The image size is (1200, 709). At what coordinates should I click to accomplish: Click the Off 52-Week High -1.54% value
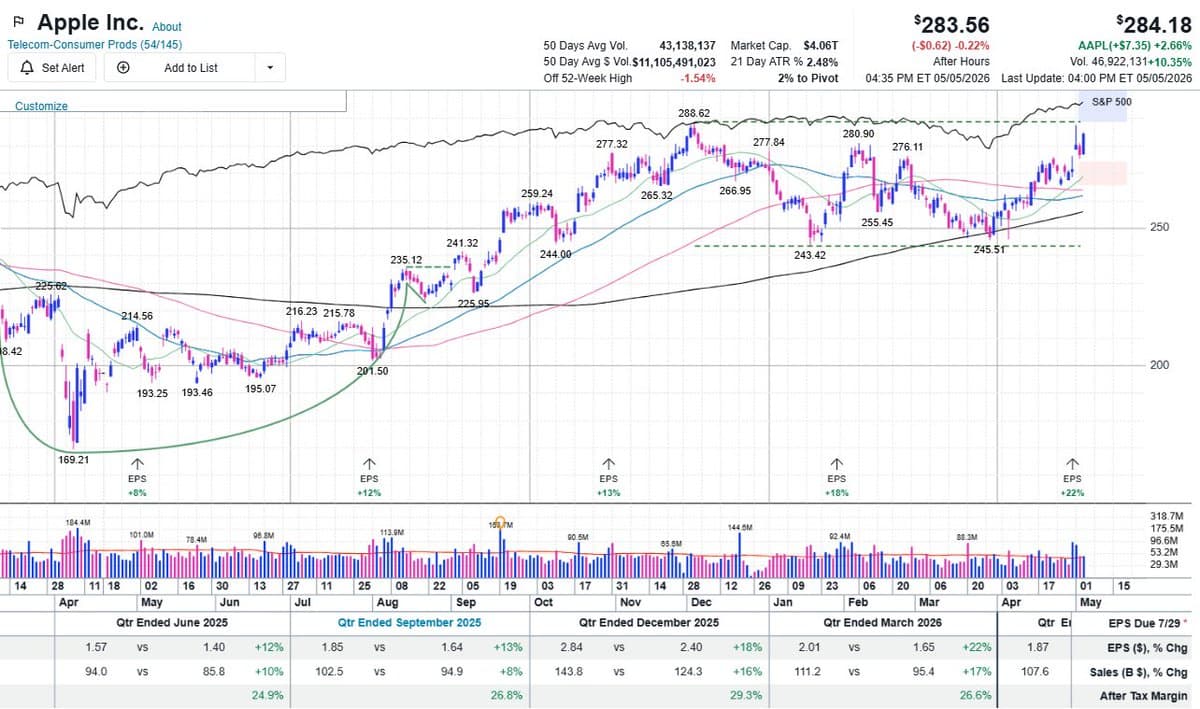click(x=698, y=78)
